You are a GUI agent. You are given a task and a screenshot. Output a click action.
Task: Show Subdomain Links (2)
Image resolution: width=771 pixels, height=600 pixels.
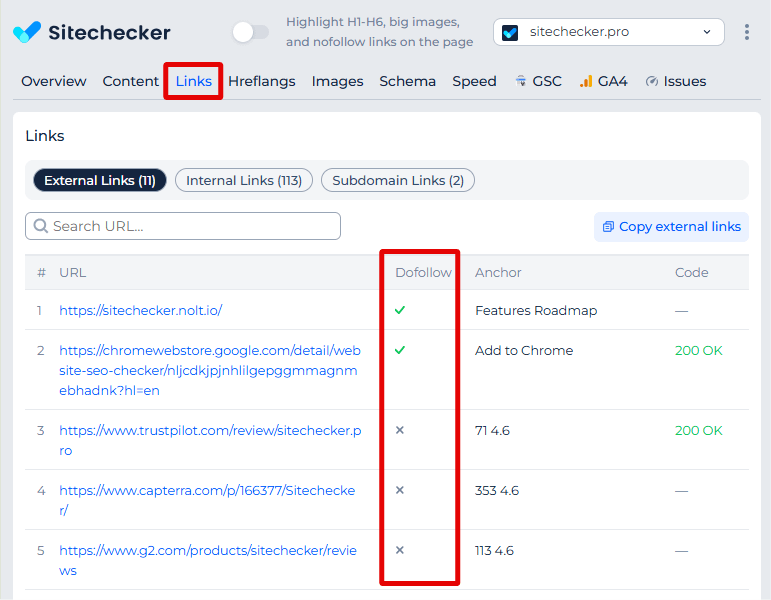click(x=398, y=180)
